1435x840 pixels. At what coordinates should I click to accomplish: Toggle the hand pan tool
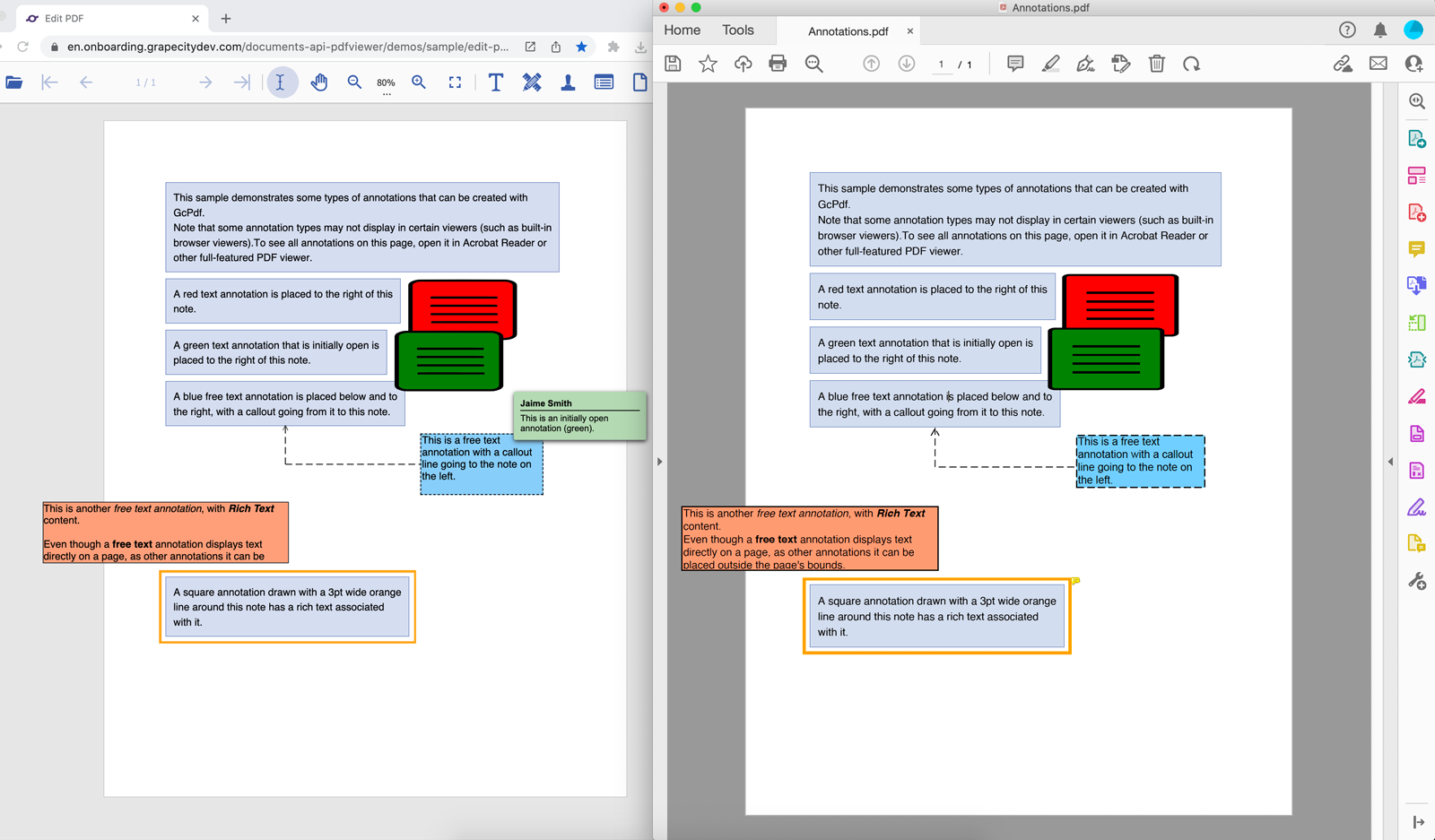coord(319,82)
